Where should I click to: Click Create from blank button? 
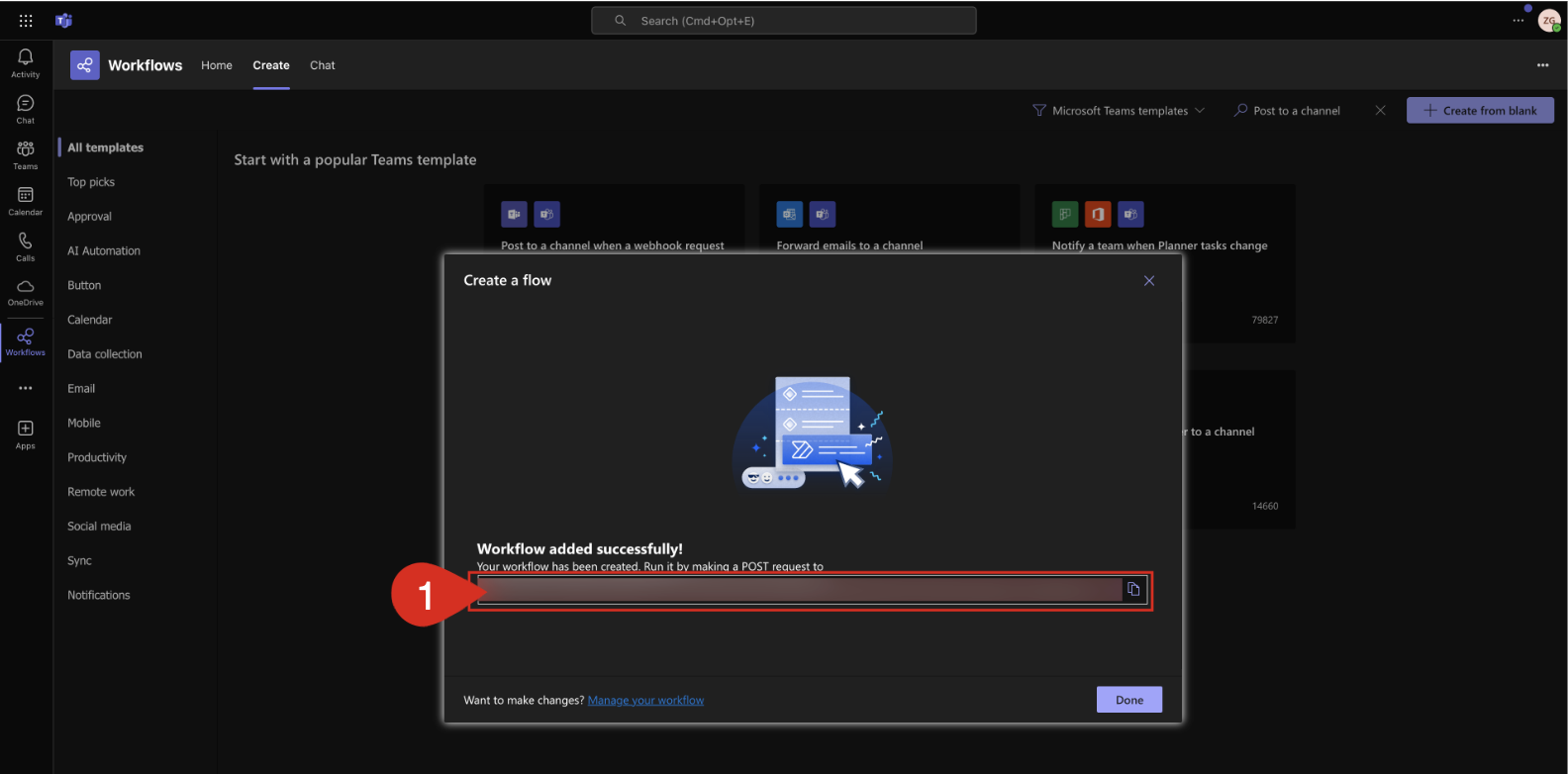(1480, 111)
